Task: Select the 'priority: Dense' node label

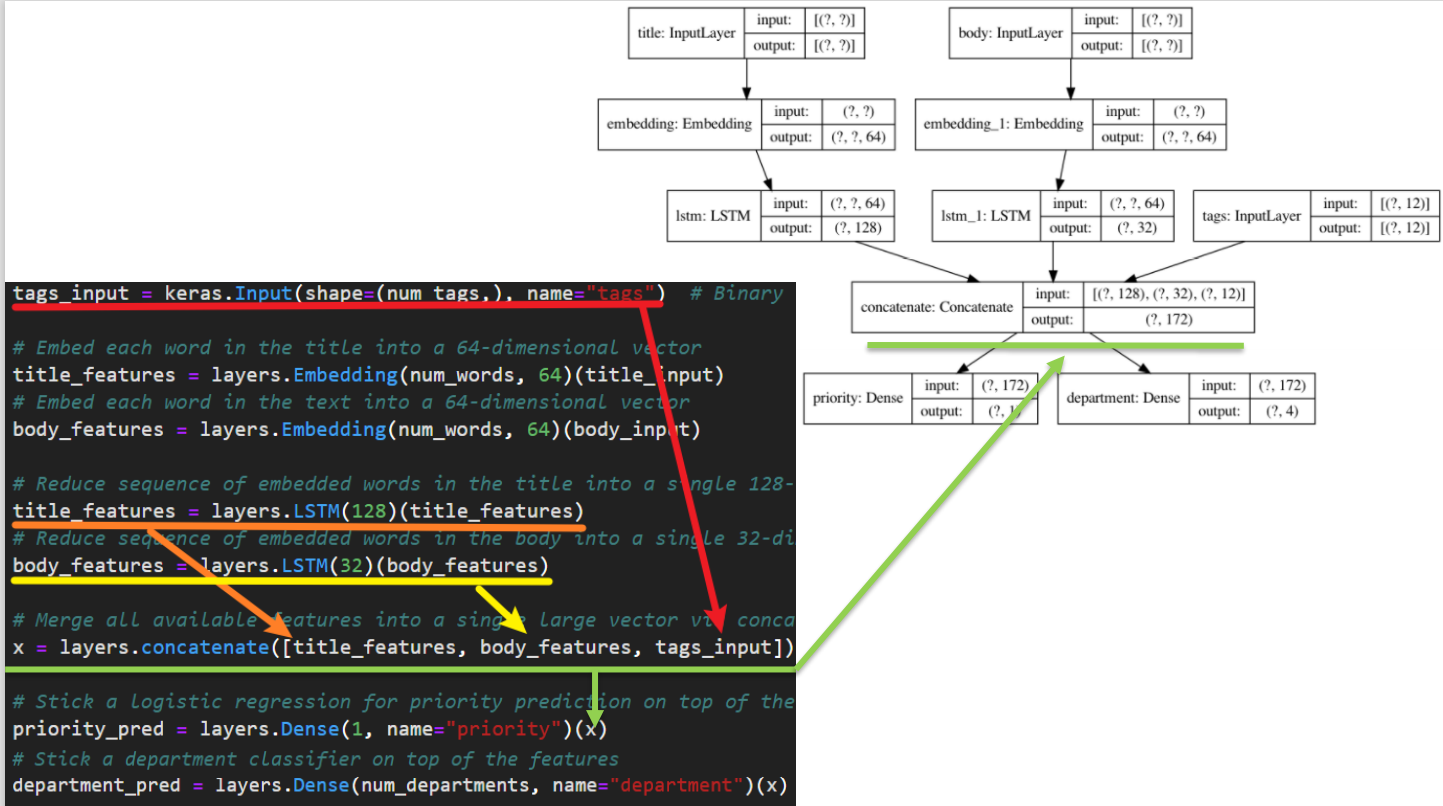Action: pos(858,398)
